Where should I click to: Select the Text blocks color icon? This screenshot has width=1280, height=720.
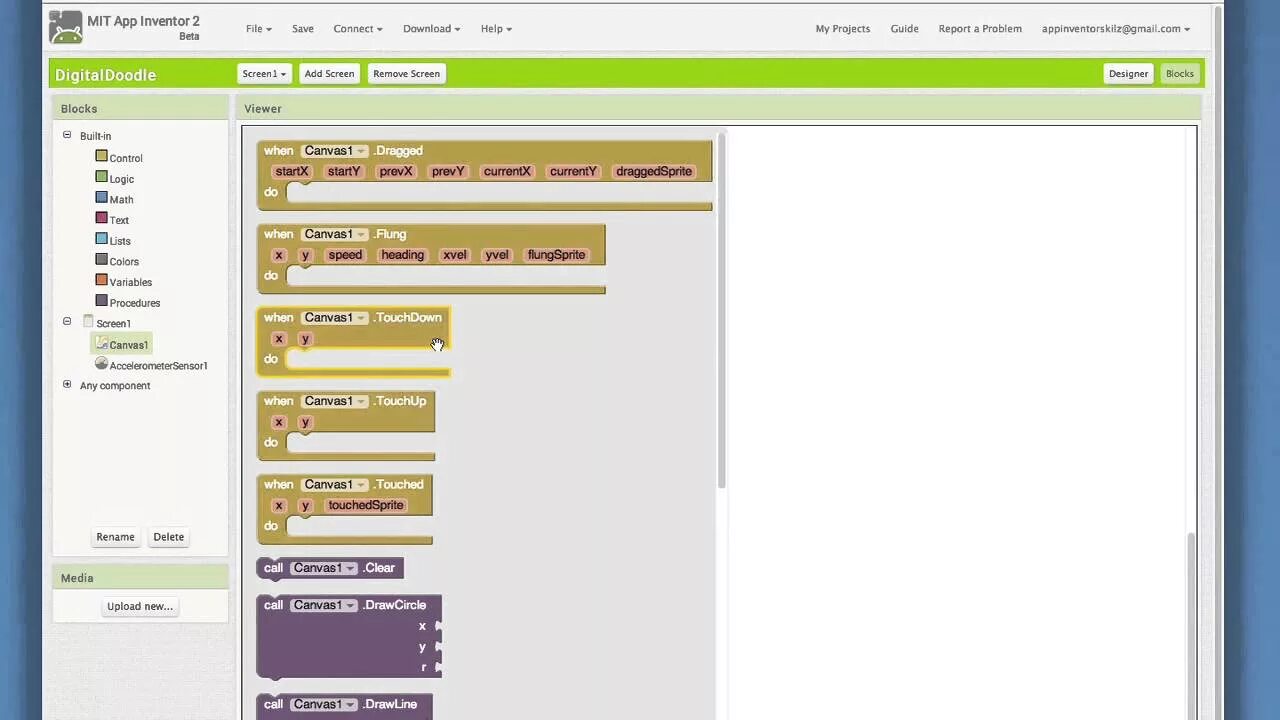[101, 218]
